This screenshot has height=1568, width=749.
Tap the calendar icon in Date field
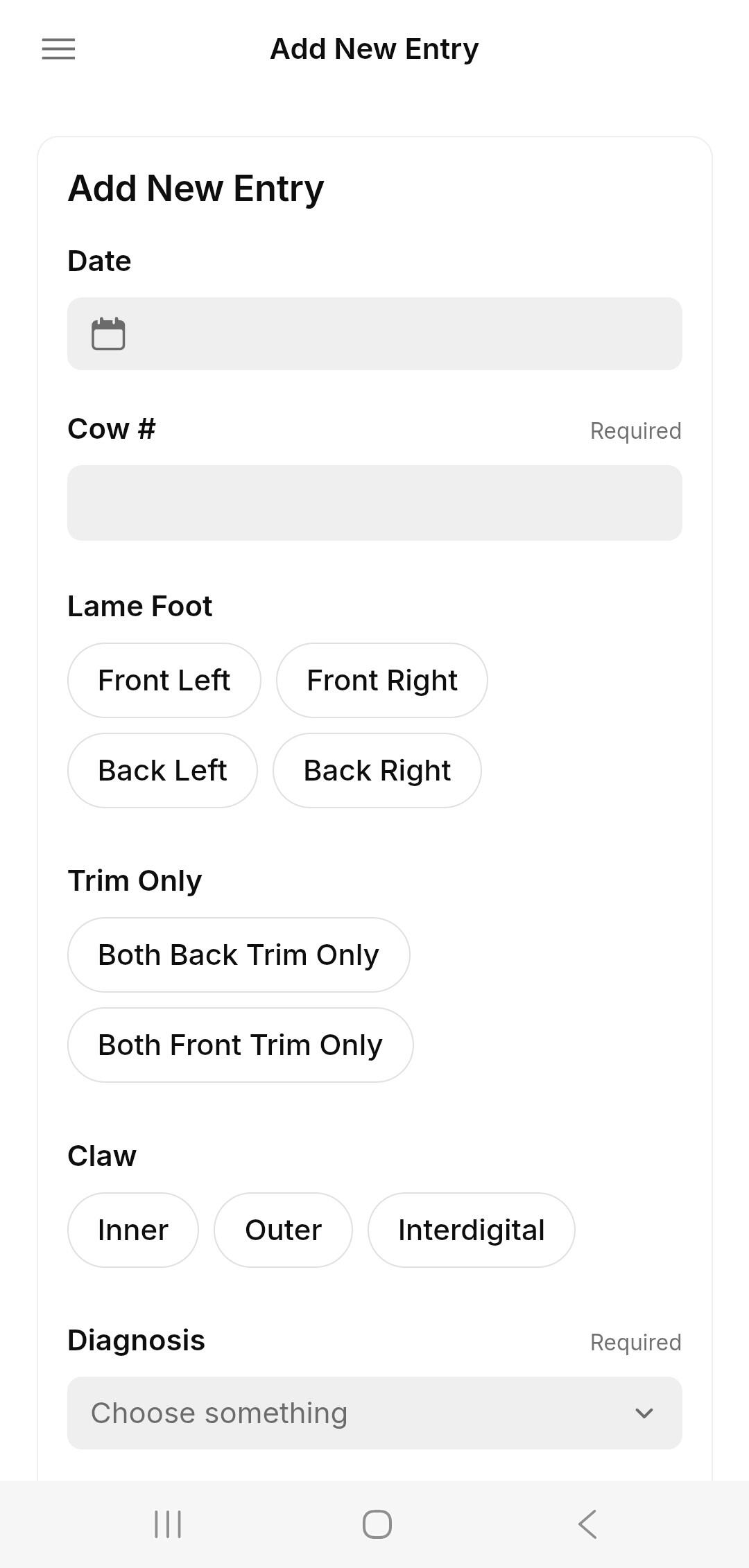tap(108, 334)
